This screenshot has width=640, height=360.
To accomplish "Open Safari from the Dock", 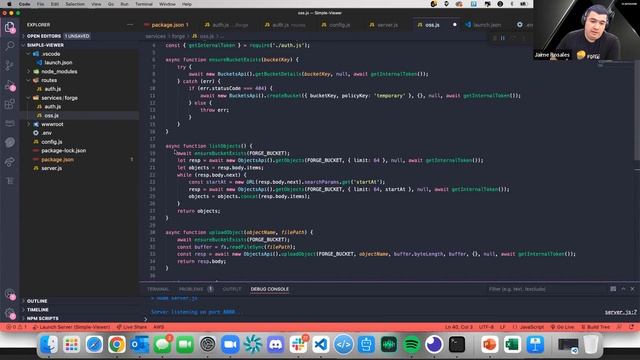I will click(94, 344).
